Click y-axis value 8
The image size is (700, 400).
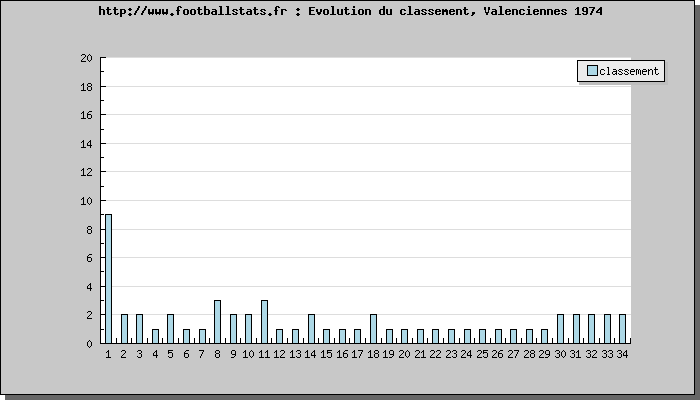(x=89, y=230)
